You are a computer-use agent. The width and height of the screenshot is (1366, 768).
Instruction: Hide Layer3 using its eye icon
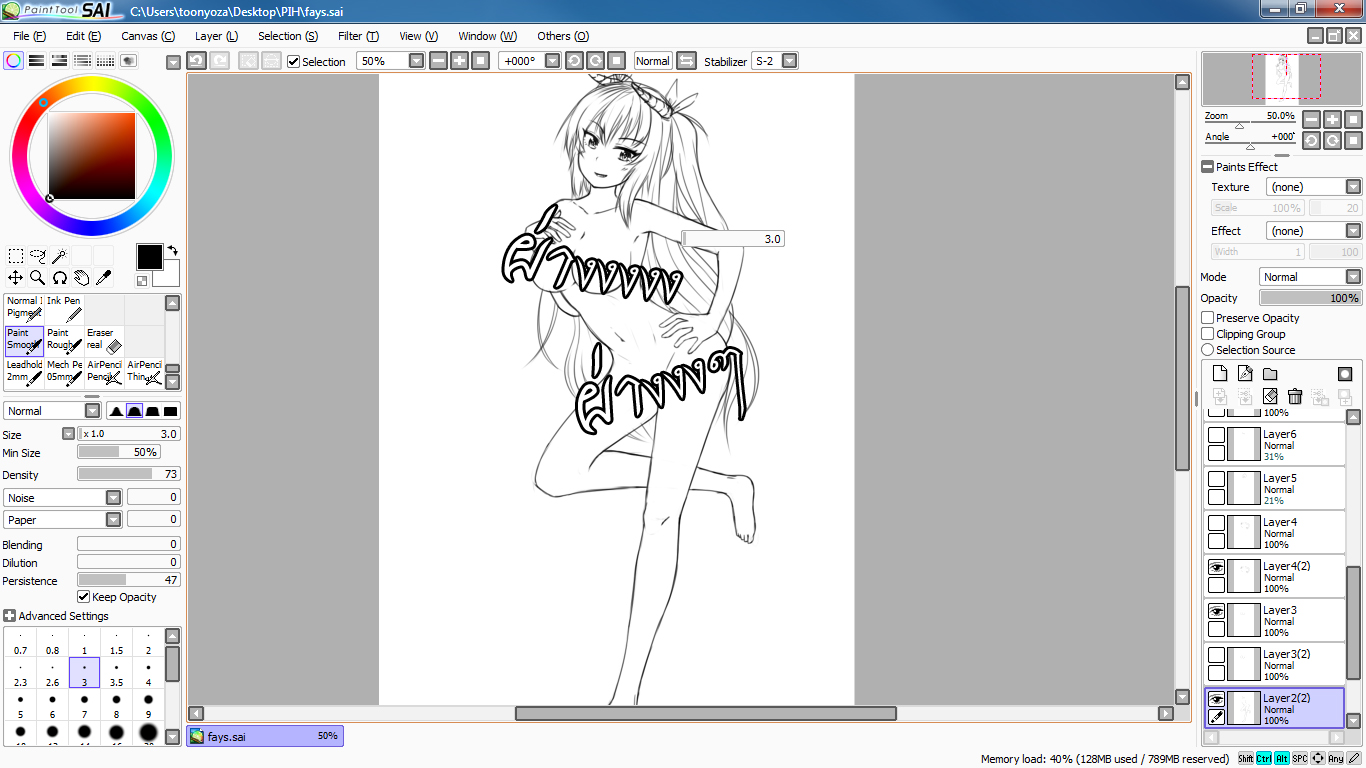click(x=1216, y=611)
